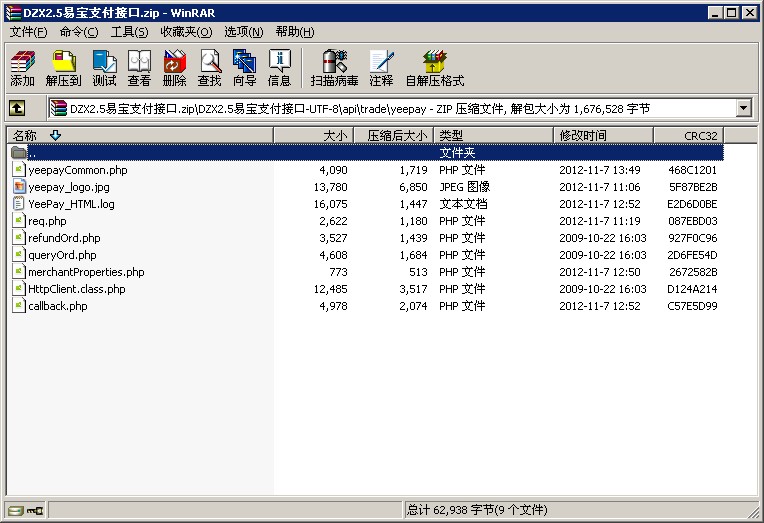Click yeepayCommon.php file name

78,170
